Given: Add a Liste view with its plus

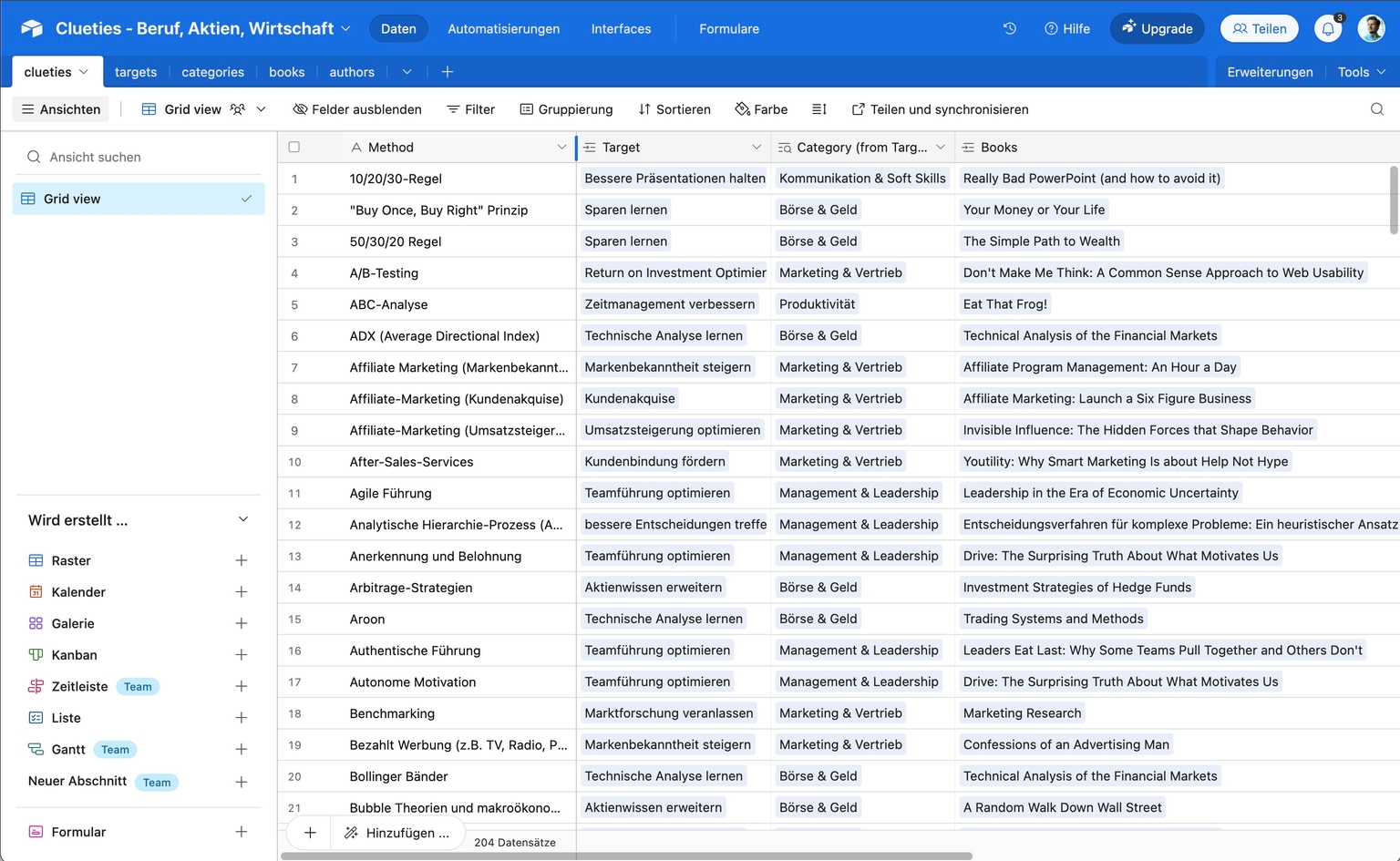Looking at the screenshot, I should coord(242,718).
